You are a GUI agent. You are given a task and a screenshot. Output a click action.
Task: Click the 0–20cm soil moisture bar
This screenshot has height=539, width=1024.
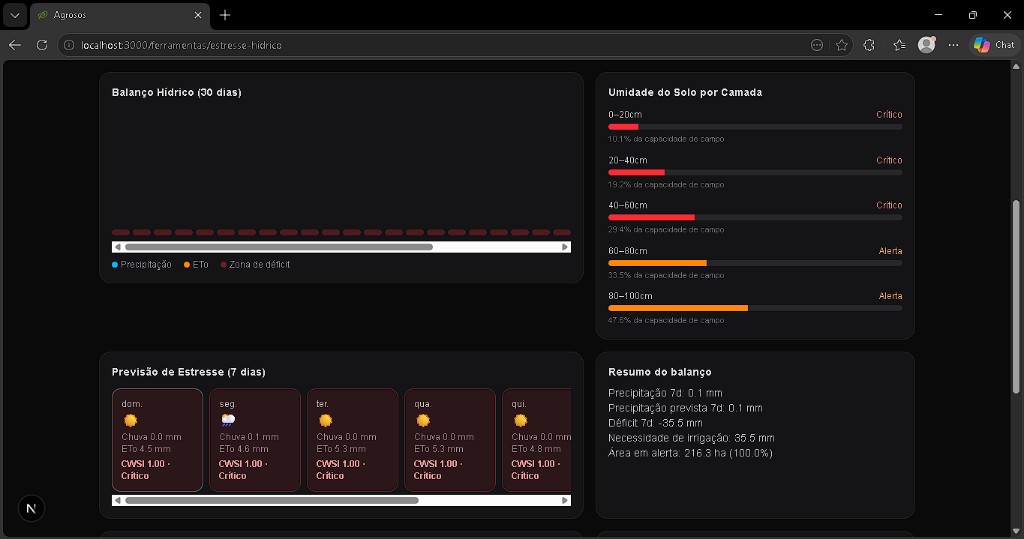pos(755,127)
